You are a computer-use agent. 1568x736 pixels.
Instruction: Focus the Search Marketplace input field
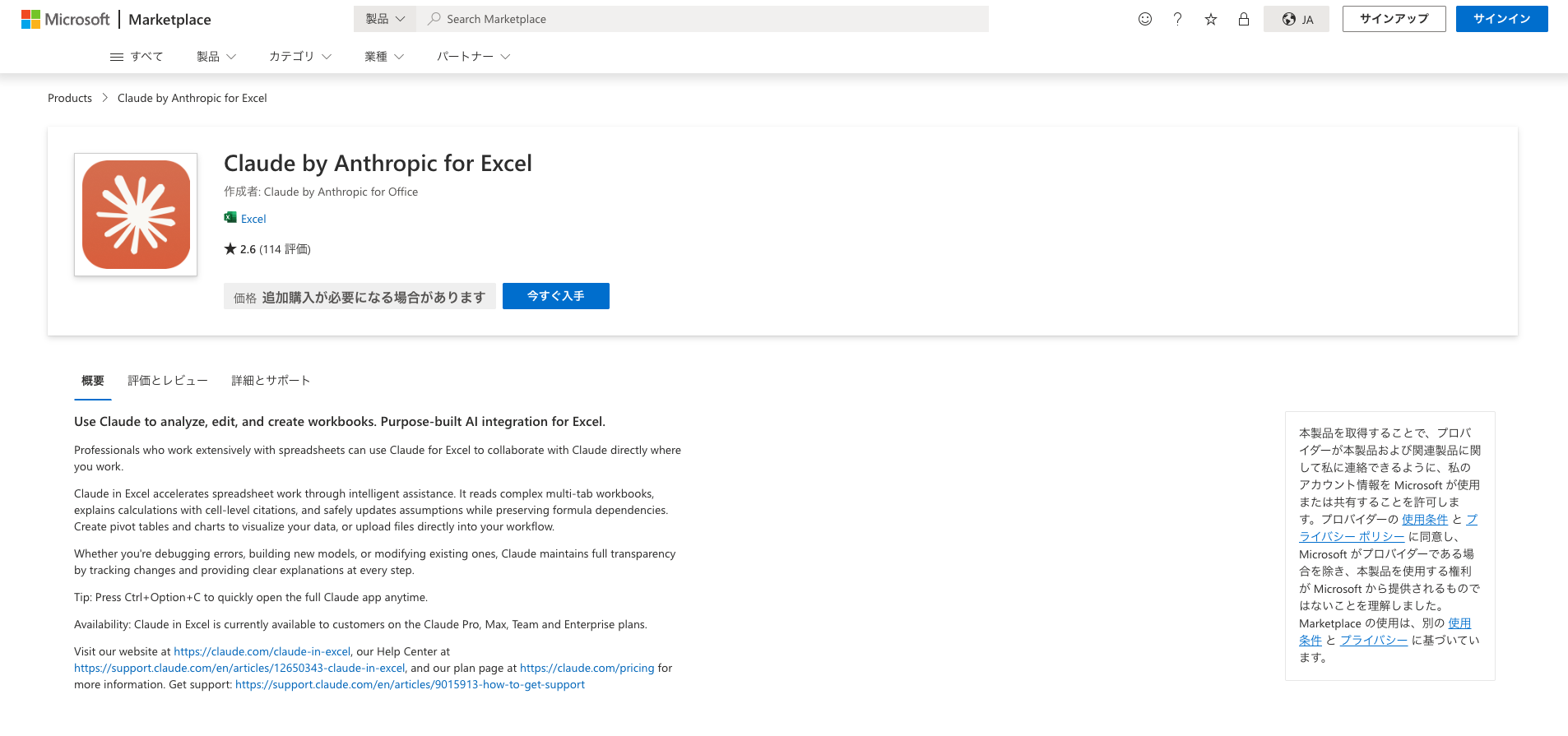point(707,19)
